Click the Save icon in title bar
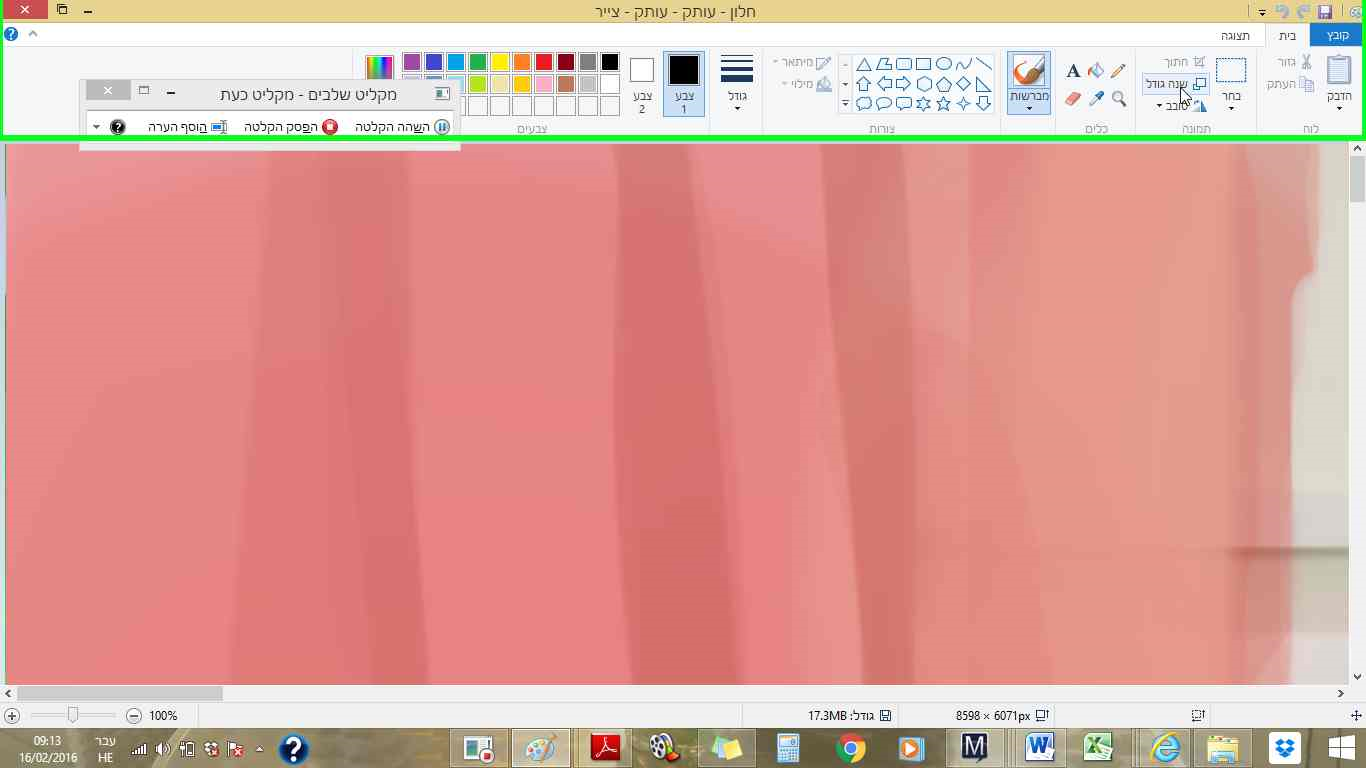Viewport: 1366px width, 768px height. [x=1325, y=11]
